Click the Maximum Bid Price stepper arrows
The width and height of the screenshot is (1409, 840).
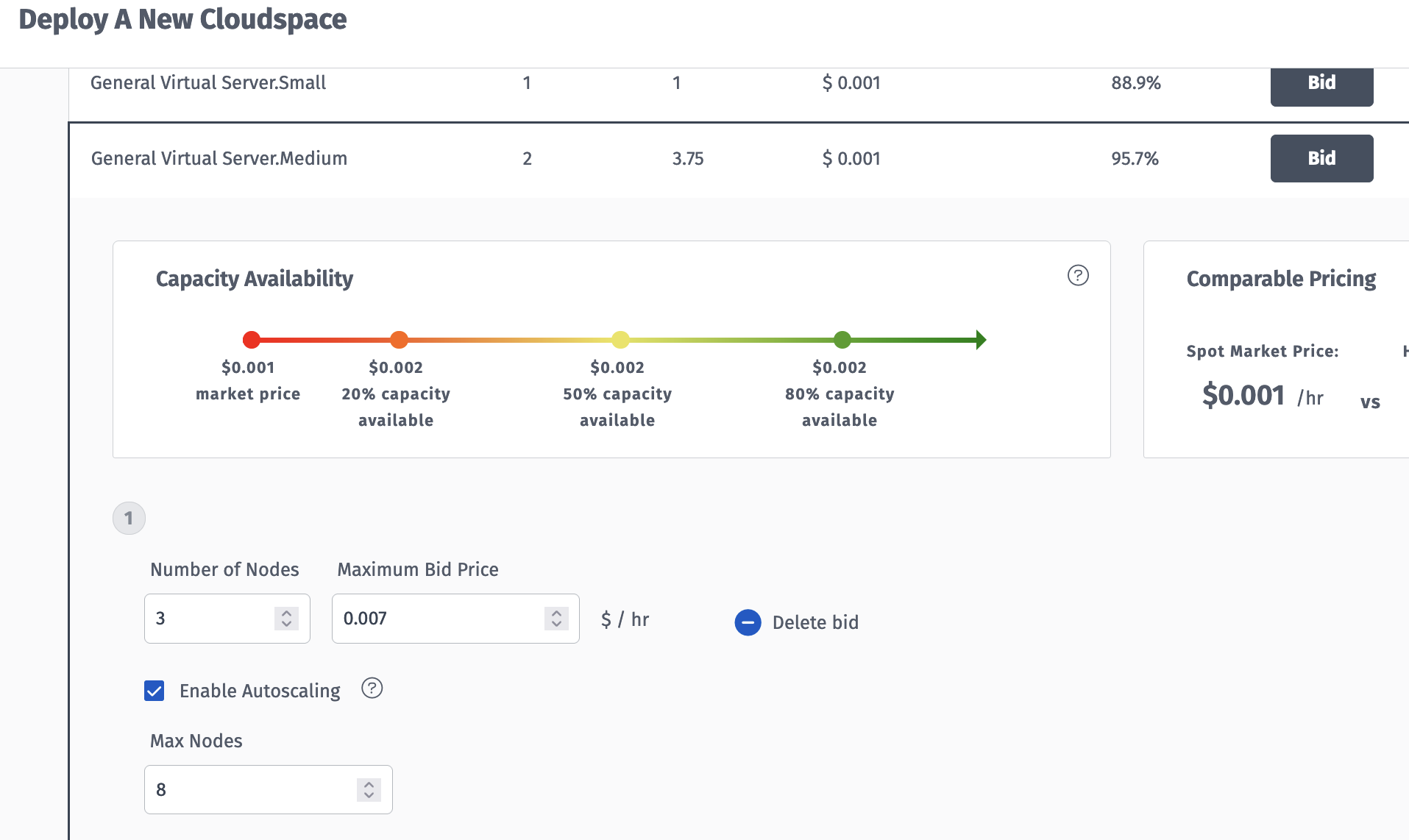pyautogui.click(x=556, y=619)
